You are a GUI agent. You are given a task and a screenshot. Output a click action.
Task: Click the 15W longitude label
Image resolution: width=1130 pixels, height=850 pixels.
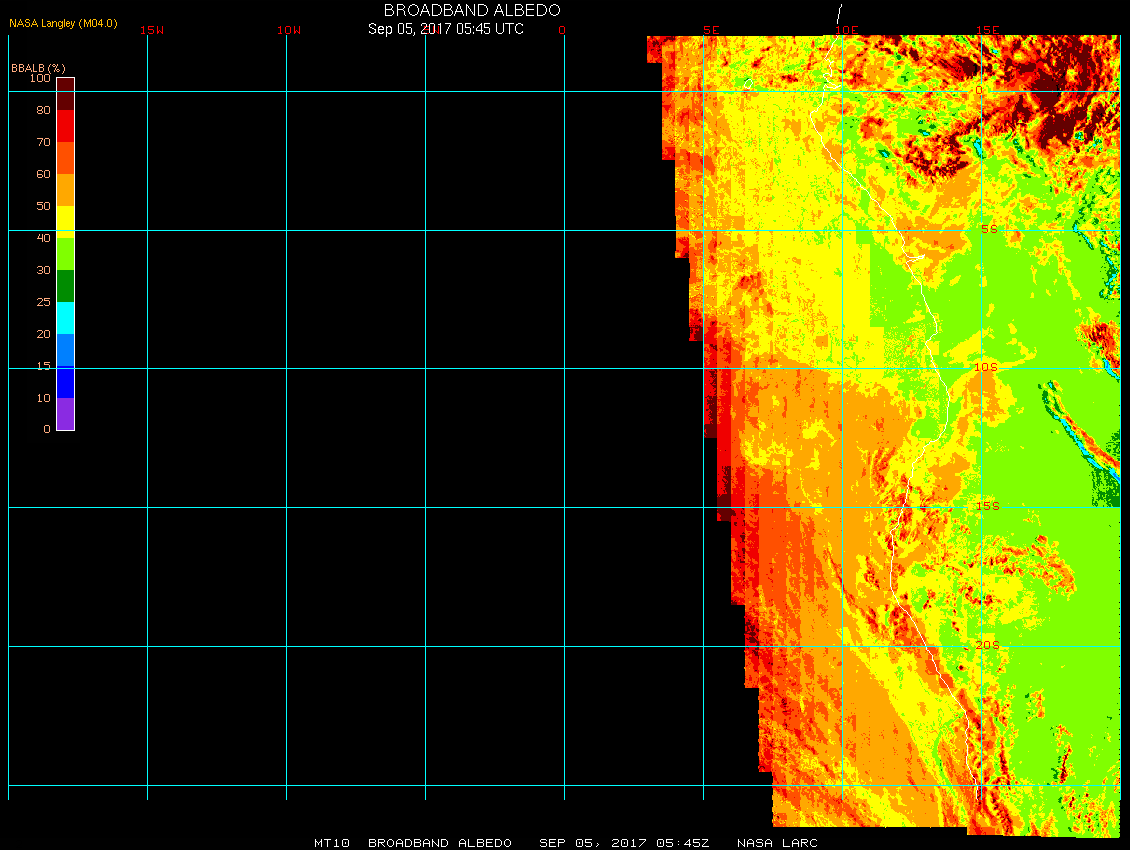(152, 30)
